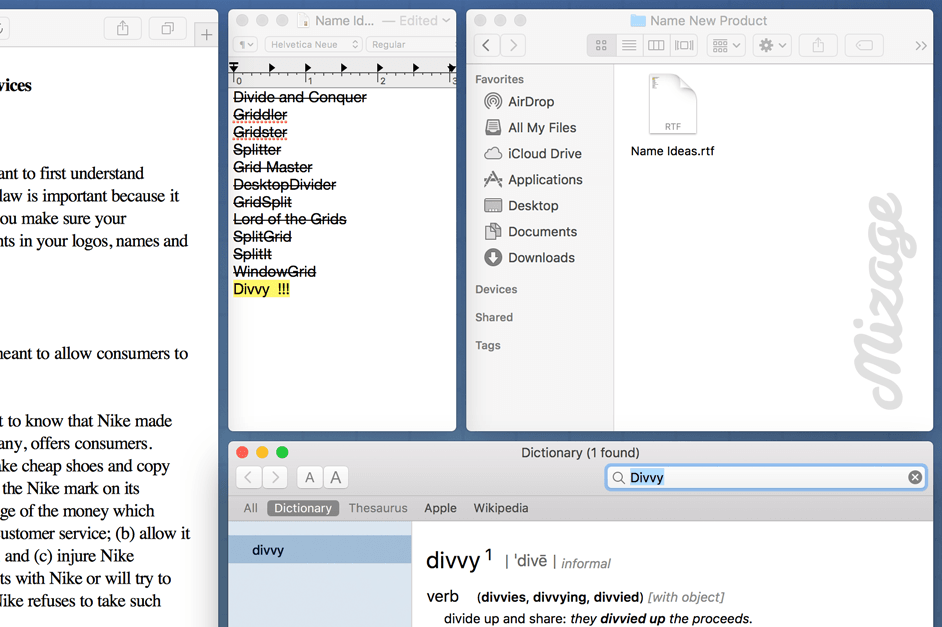
Task: Open Desktop folder in Finder sidebar
Action: (521, 205)
